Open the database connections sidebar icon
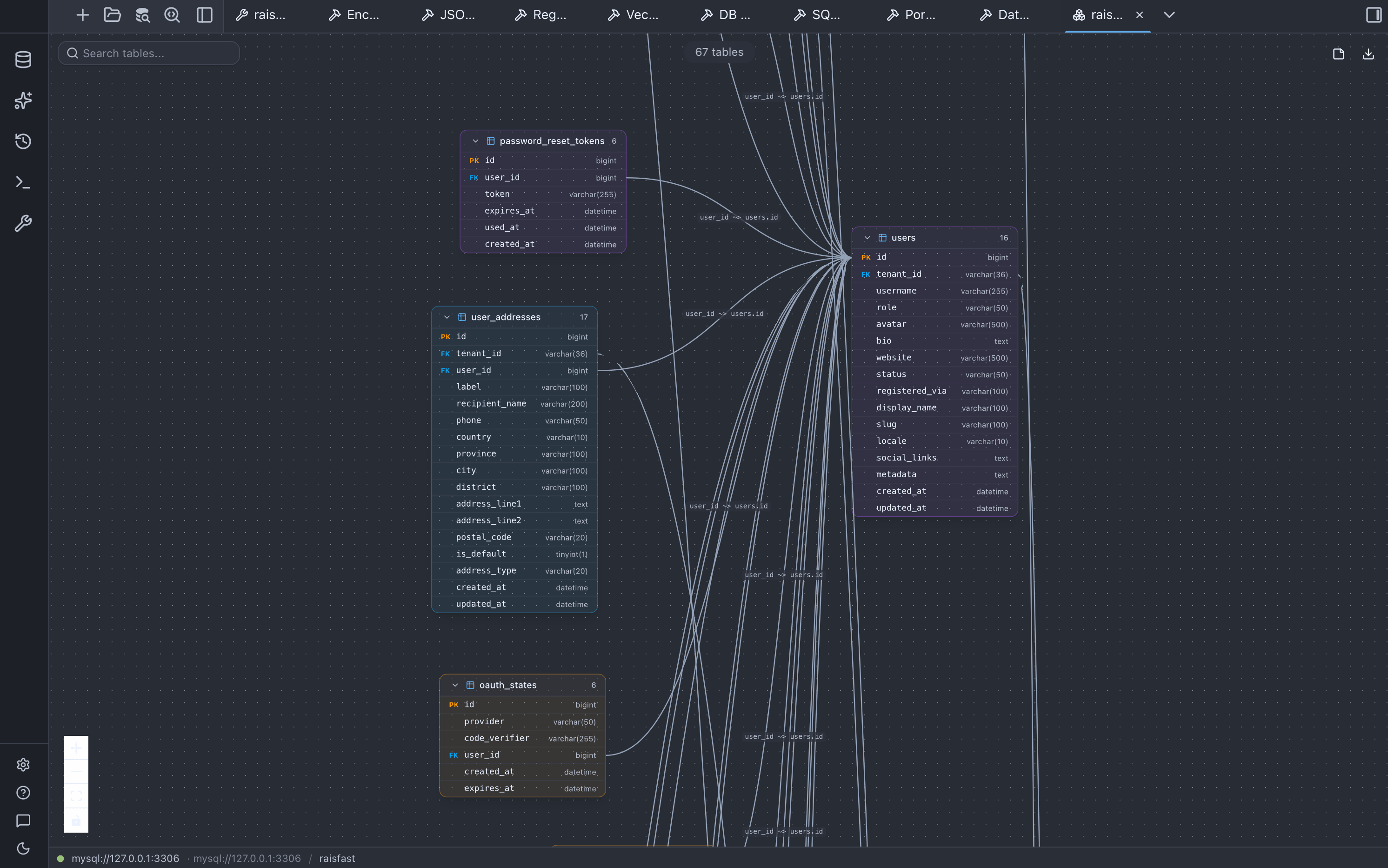The height and width of the screenshot is (868, 1388). (23, 60)
